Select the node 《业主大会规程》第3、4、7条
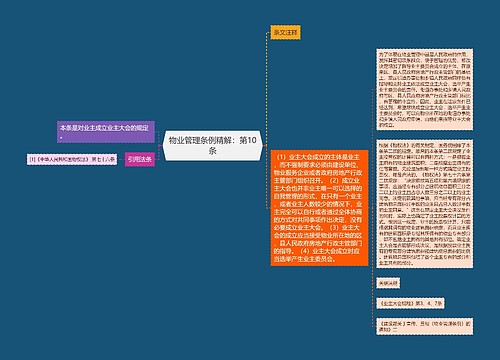 [x=410, y=303]
